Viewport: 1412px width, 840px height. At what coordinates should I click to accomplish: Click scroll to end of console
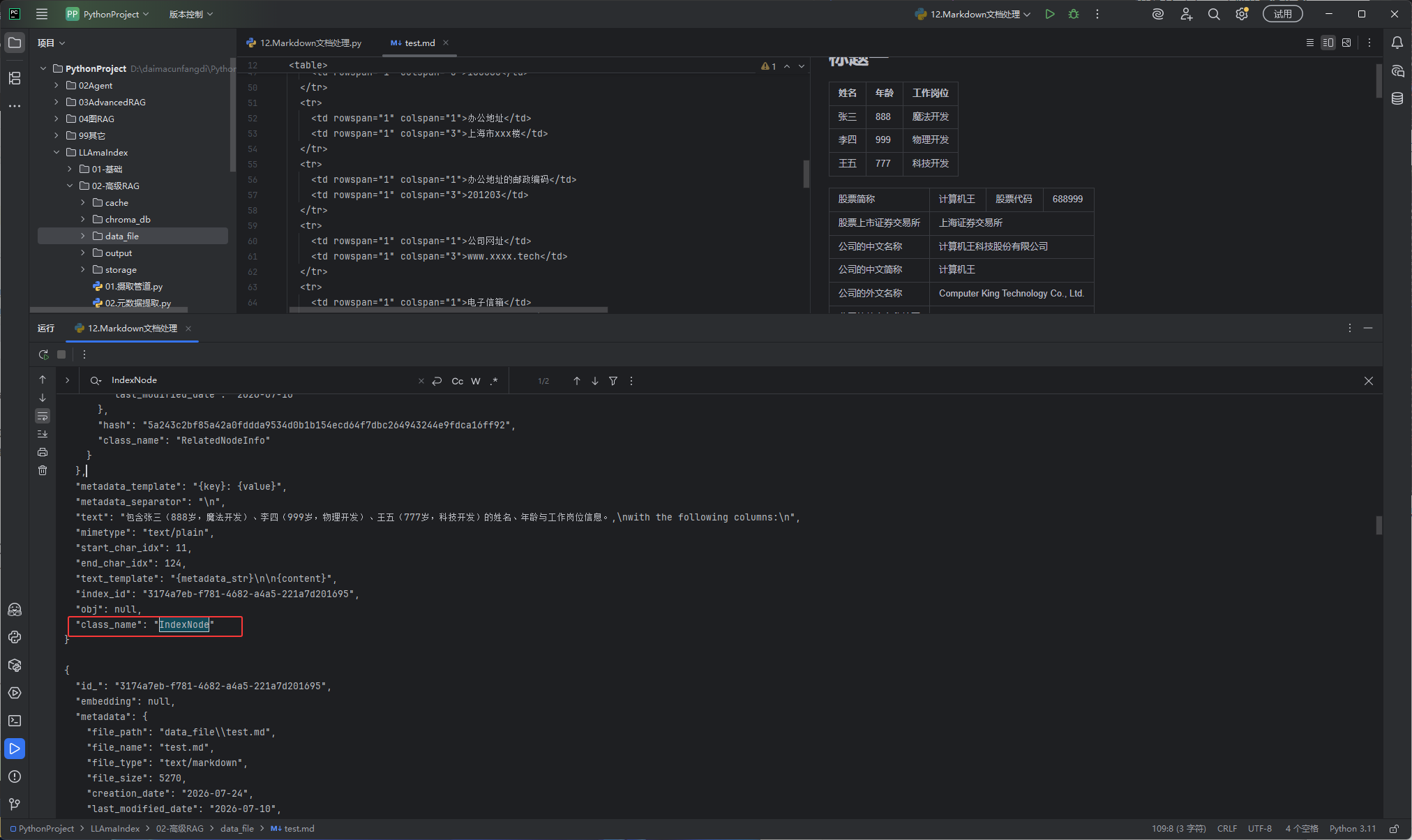pyautogui.click(x=43, y=434)
